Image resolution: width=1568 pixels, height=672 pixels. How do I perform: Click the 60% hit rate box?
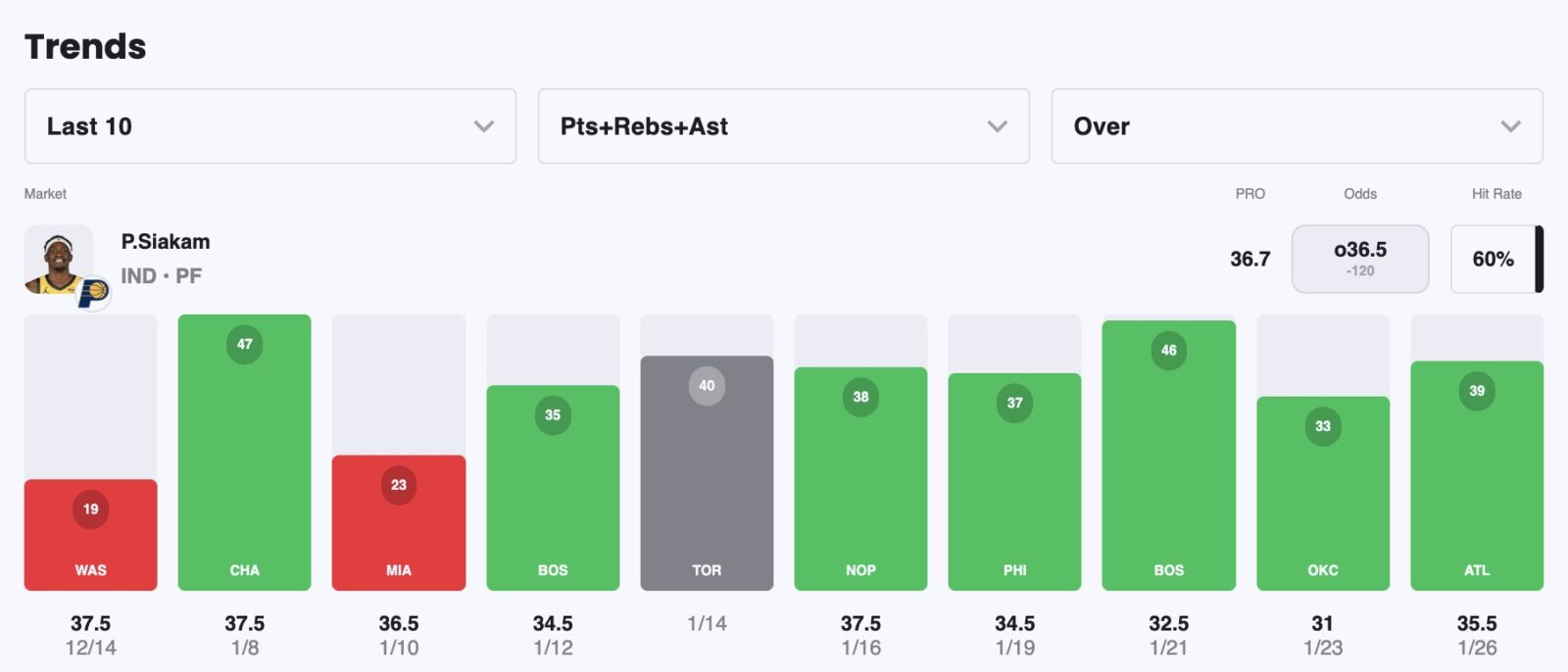[1493, 259]
